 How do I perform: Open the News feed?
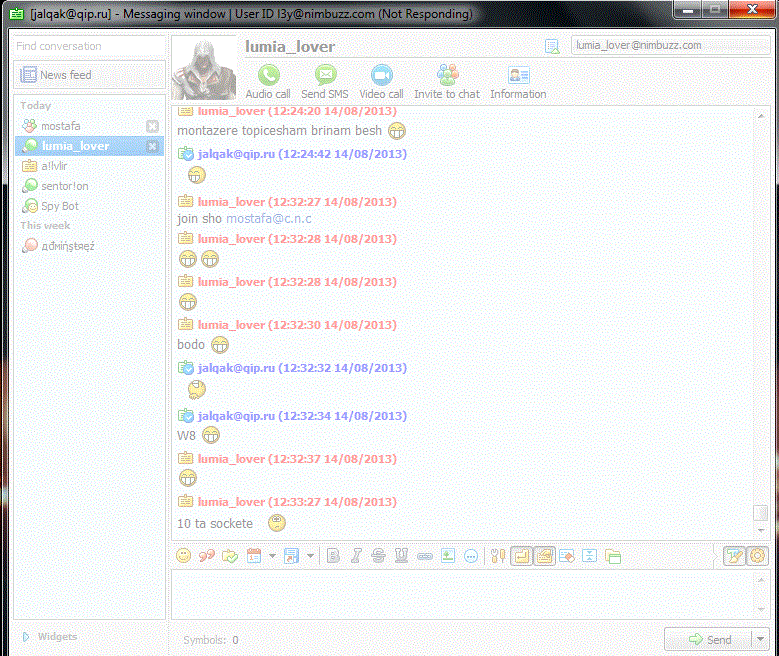point(89,75)
